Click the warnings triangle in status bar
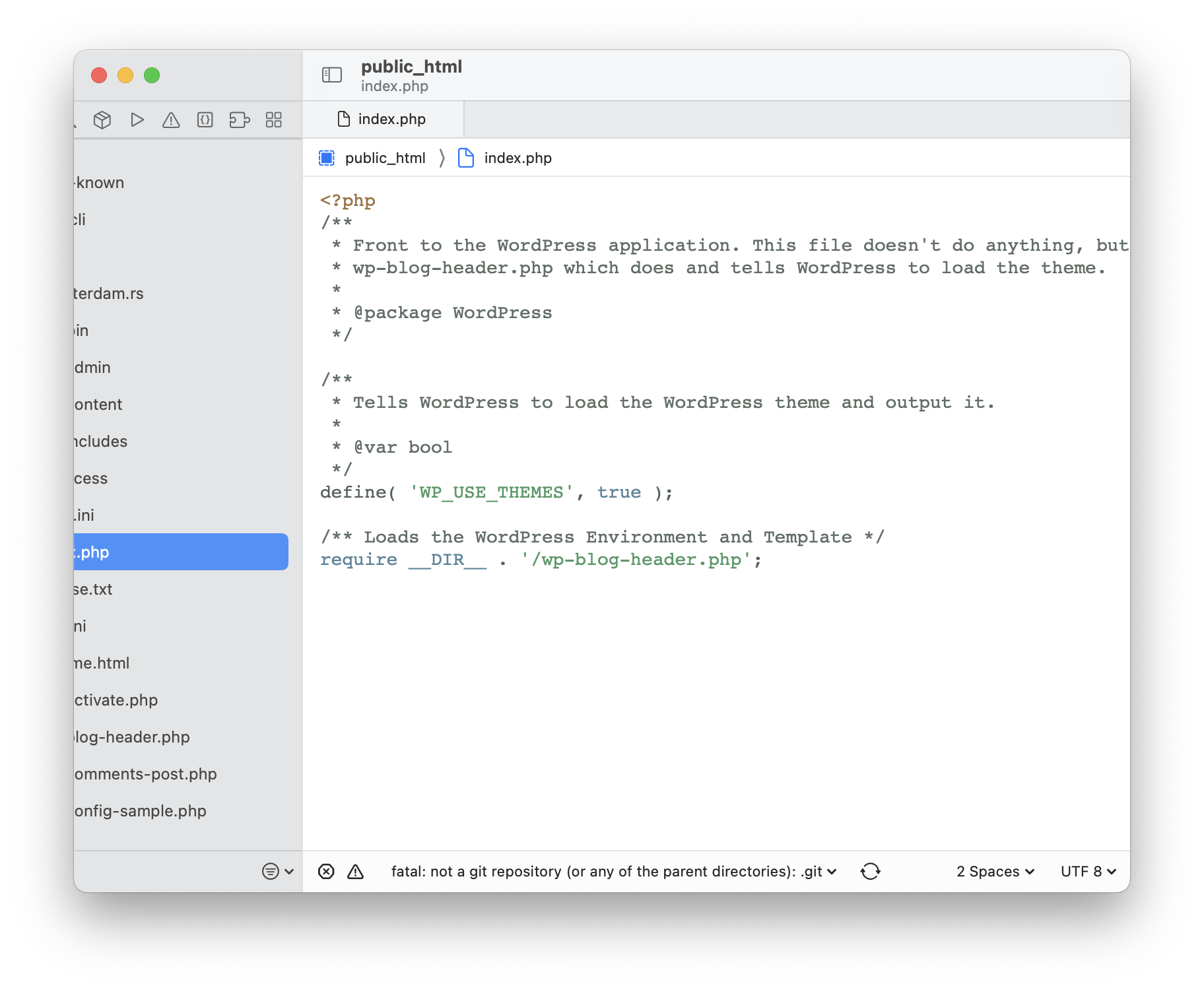Image resolution: width=1204 pixels, height=990 pixels. 355,871
